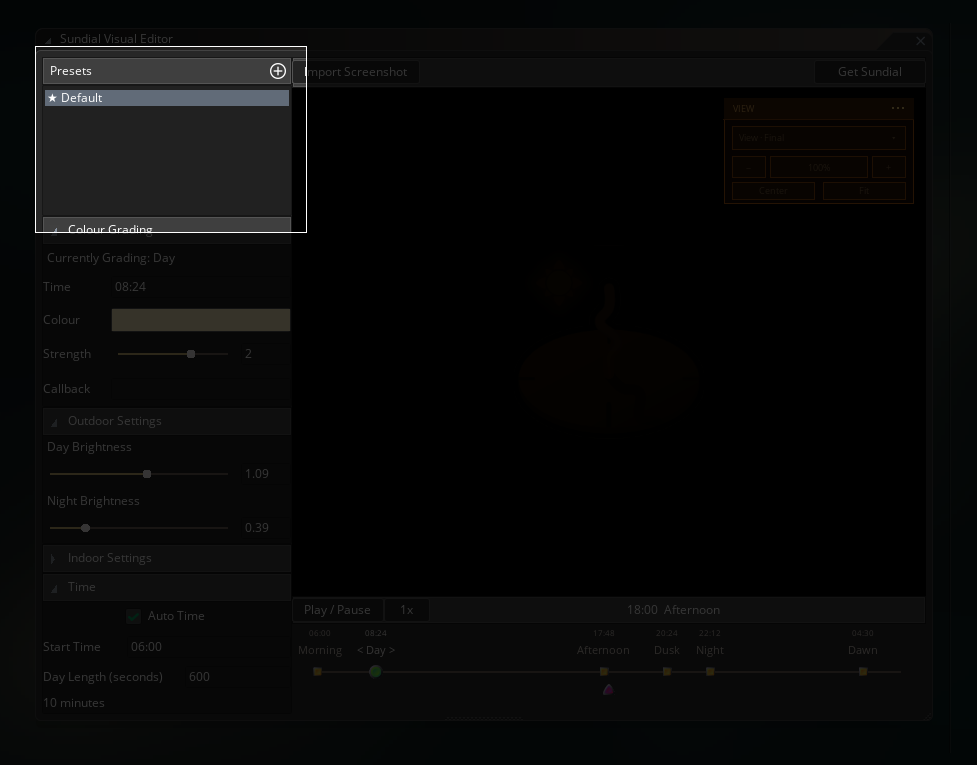Click the "Currently Grading: Day" text
Image resolution: width=977 pixels, height=765 pixels.
coord(111,258)
